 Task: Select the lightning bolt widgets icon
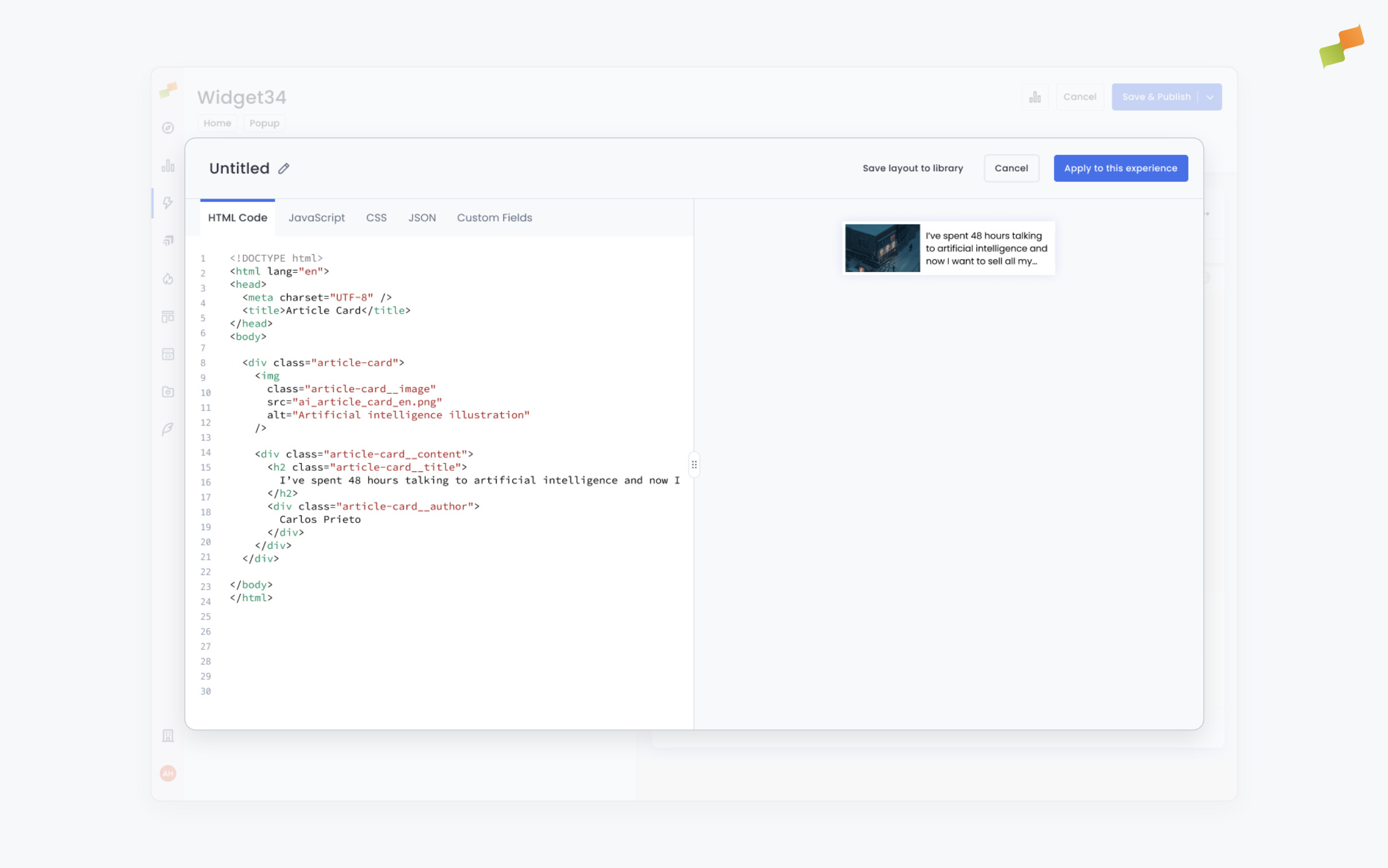168,203
